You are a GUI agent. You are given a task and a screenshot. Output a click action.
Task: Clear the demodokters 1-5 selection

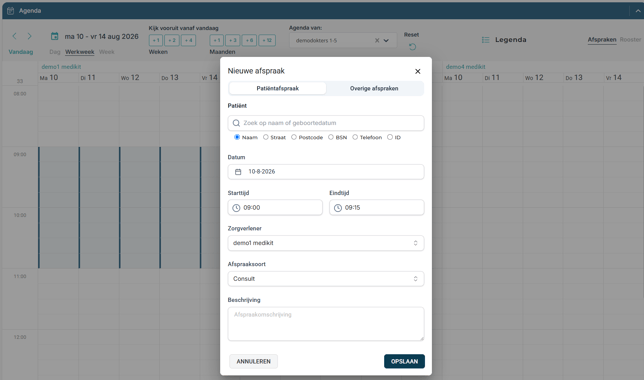tap(377, 40)
